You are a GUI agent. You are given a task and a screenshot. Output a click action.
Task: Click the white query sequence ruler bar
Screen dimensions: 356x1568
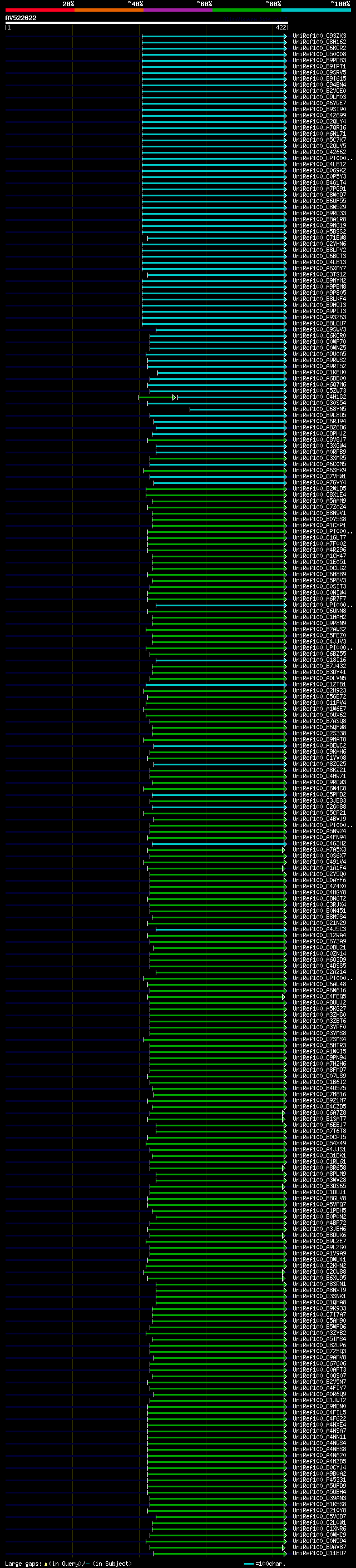[x=147, y=22]
